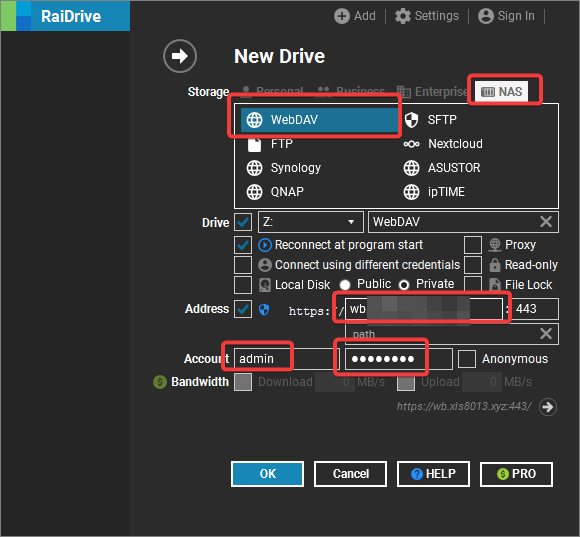Click the Download MB/s value field
580x537 pixels.
coord(334,382)
